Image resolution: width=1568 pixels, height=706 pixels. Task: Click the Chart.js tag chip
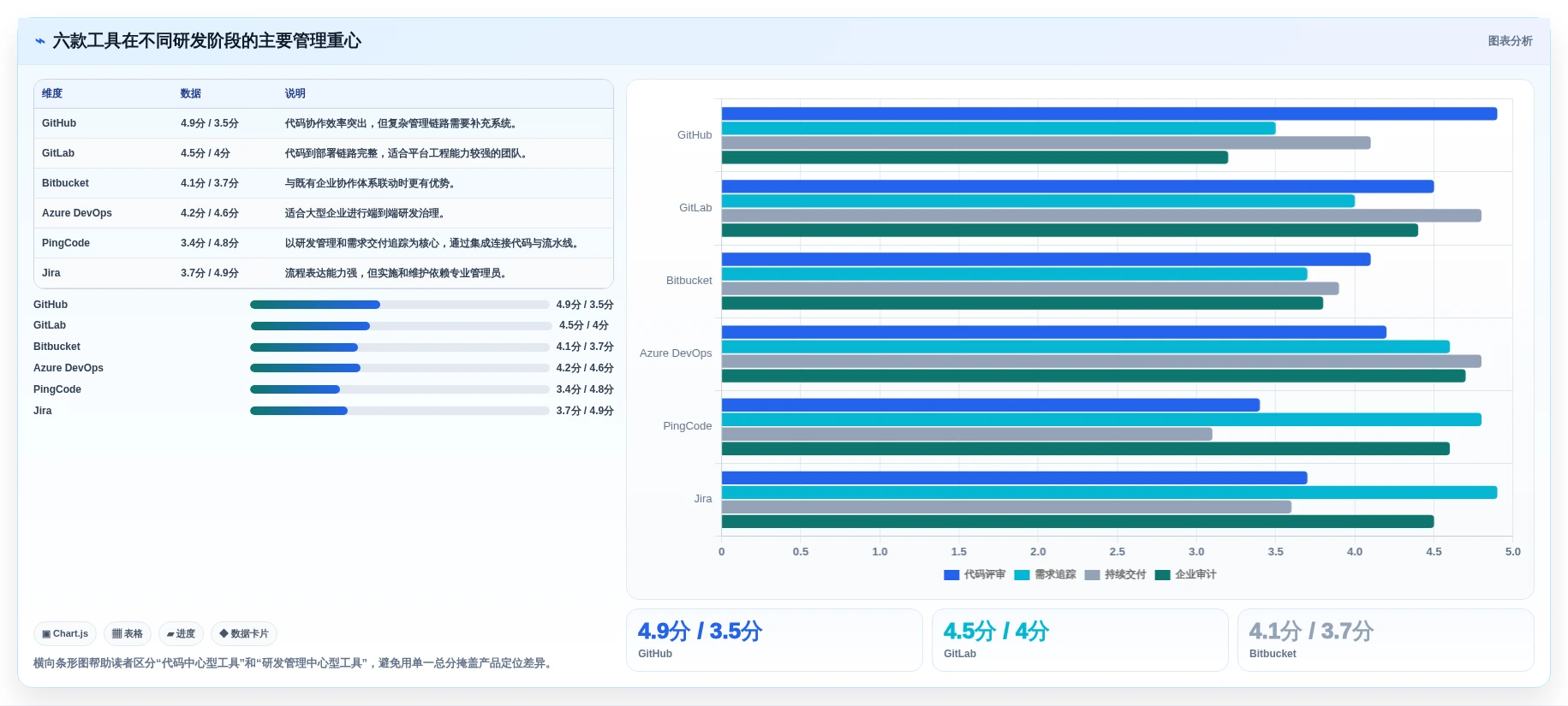(x=65, y=634)
